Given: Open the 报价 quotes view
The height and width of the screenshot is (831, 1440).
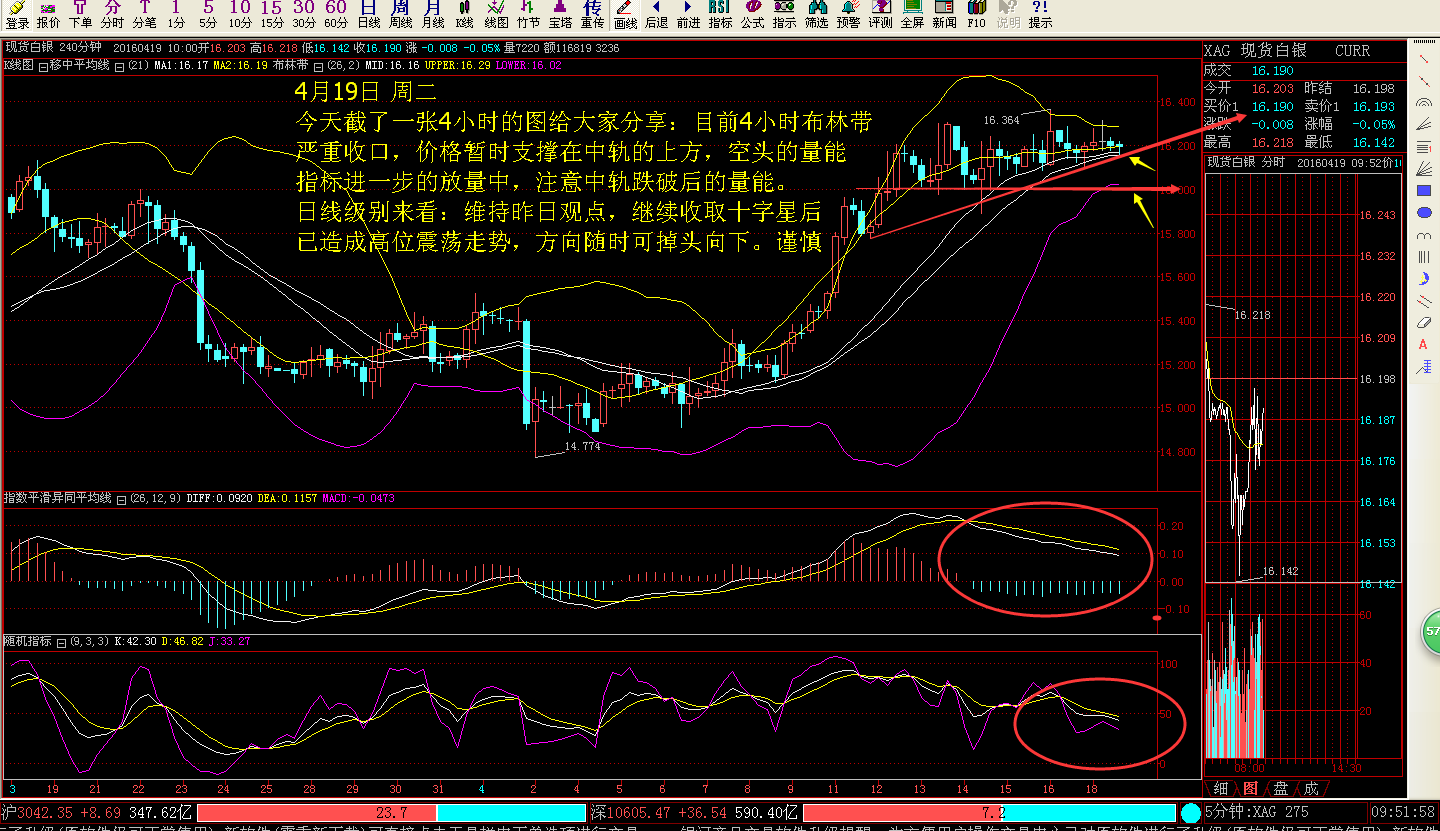Looking at the screenshot, I should pyautogui.click(x=48, y=15).
